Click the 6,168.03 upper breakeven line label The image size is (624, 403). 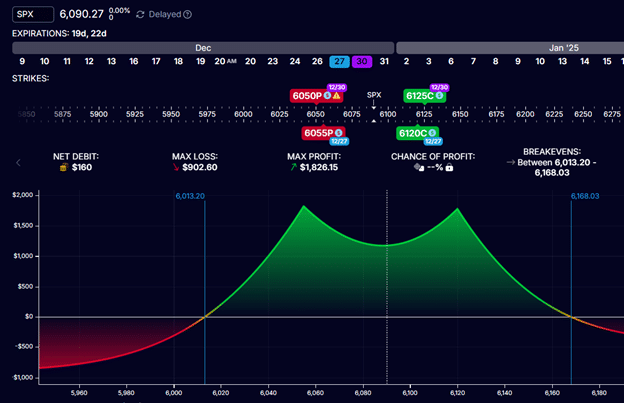(x=585, y=196)
